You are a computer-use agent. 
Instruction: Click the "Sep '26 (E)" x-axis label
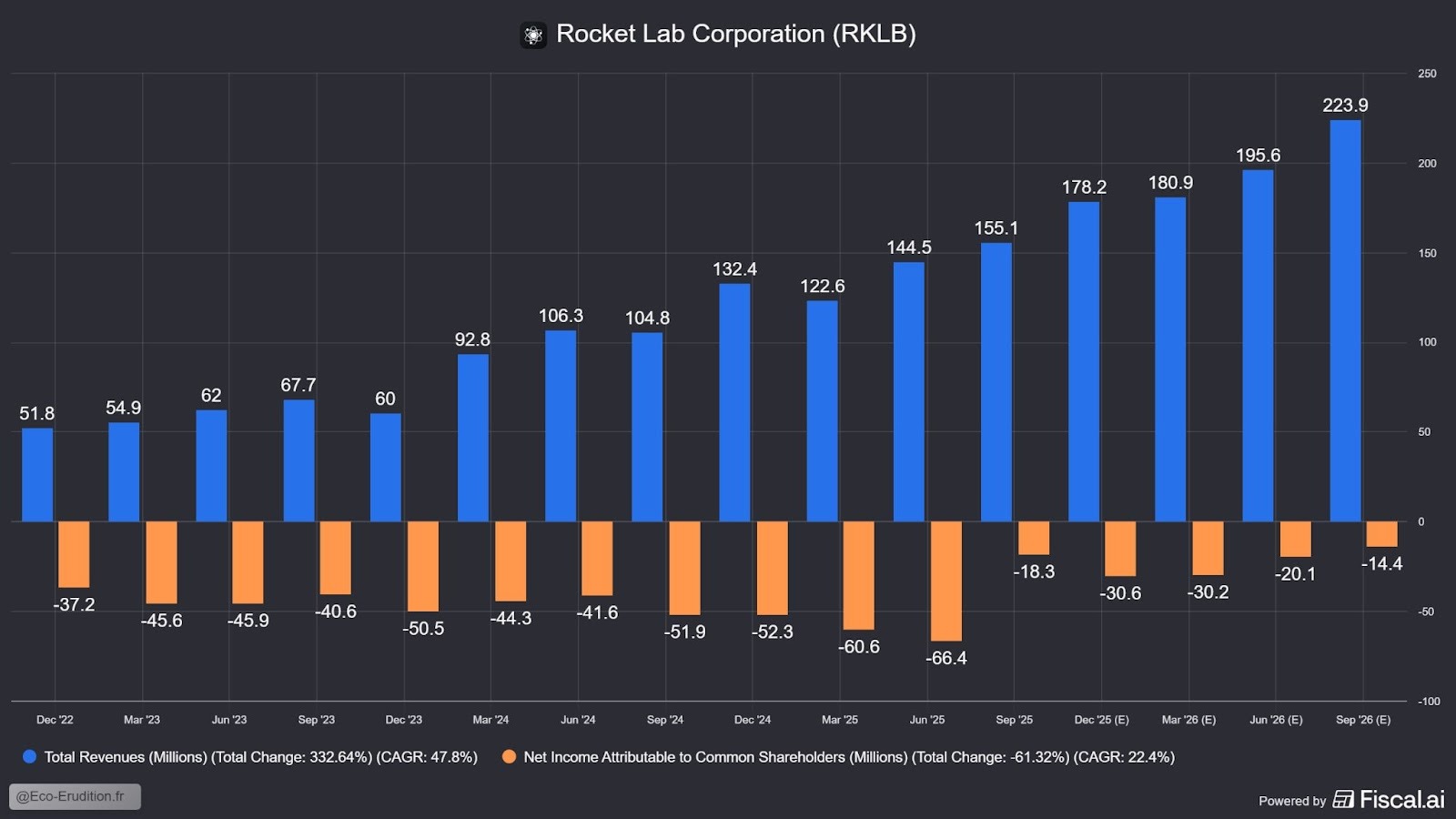tap(1363, 720)
